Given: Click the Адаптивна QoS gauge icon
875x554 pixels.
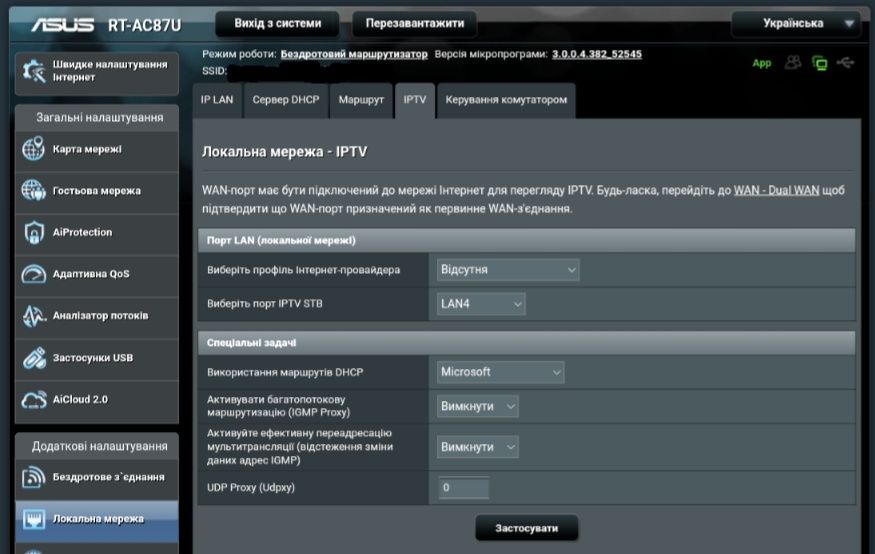Looking at the screenshot, I should (x=33, y=274).
